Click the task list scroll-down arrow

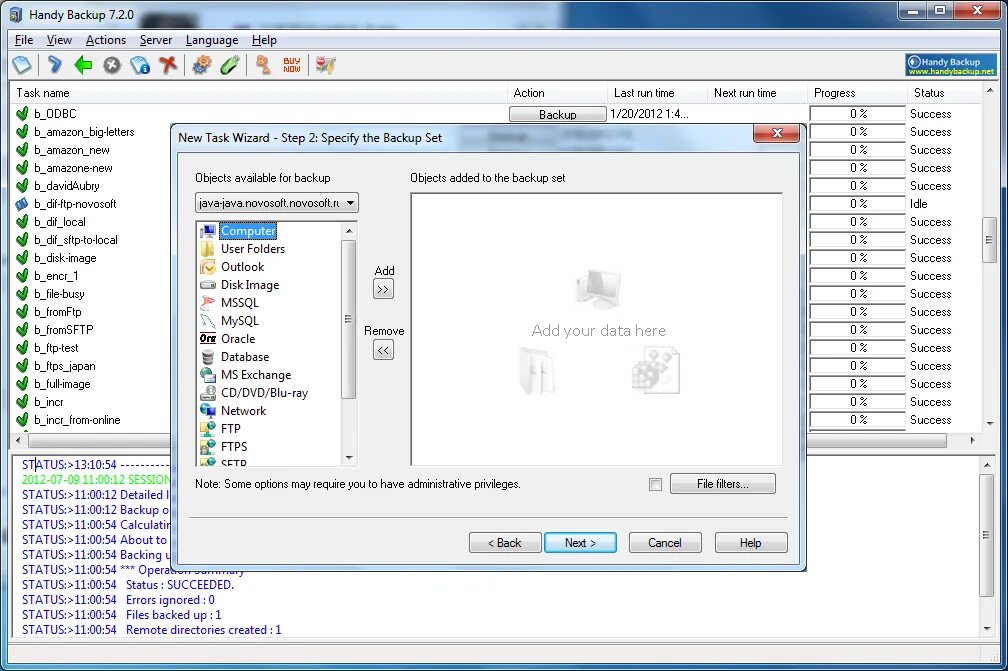pyautogui.click(x=989, y=424)
